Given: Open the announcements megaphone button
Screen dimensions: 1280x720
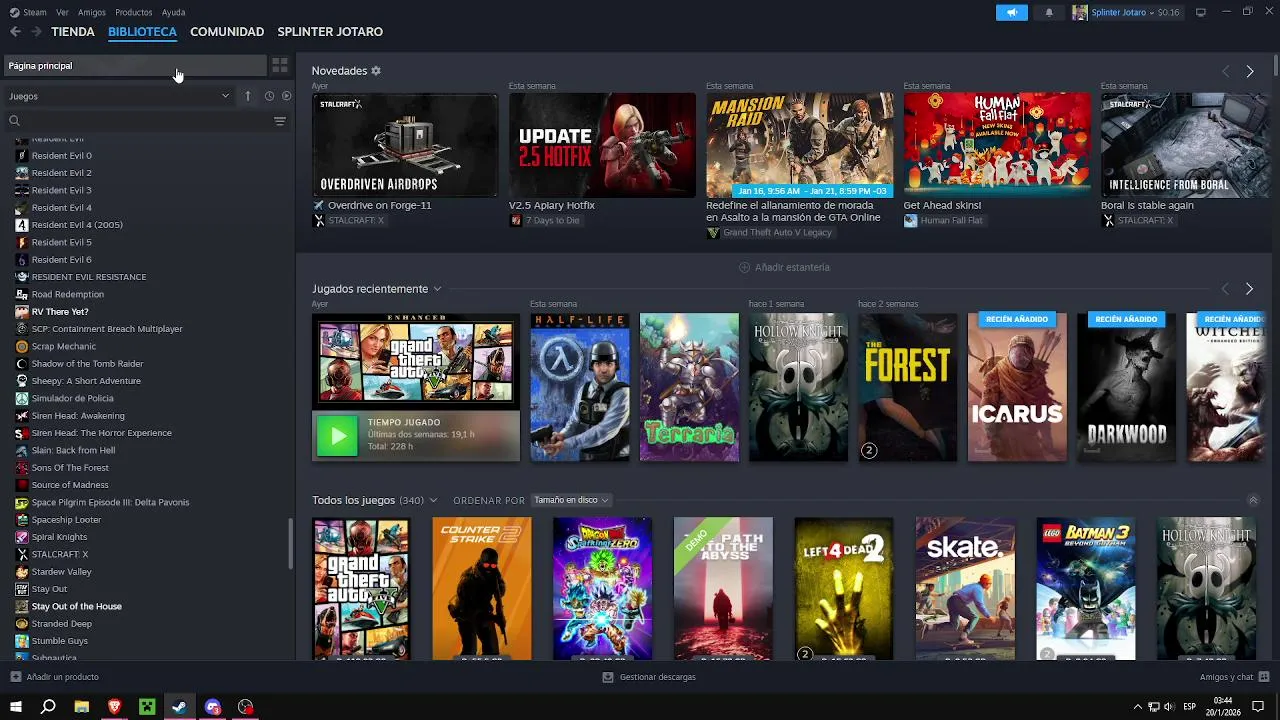Looking at the screenshot, I should tap(1012, 12).
